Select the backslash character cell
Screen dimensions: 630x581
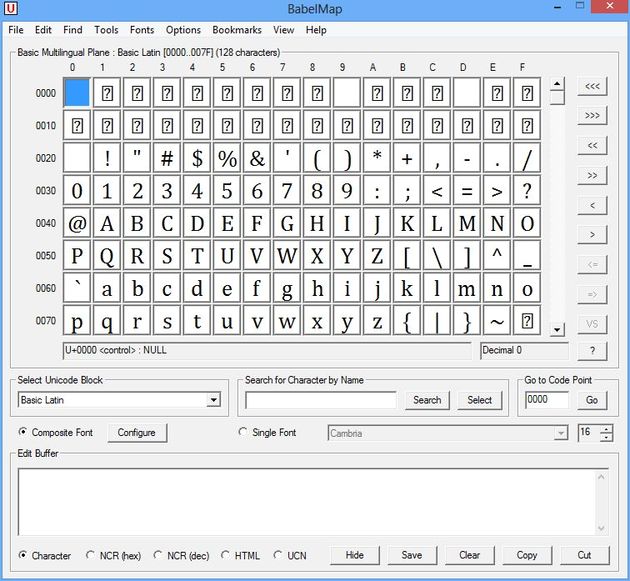[x=437, y=256]
